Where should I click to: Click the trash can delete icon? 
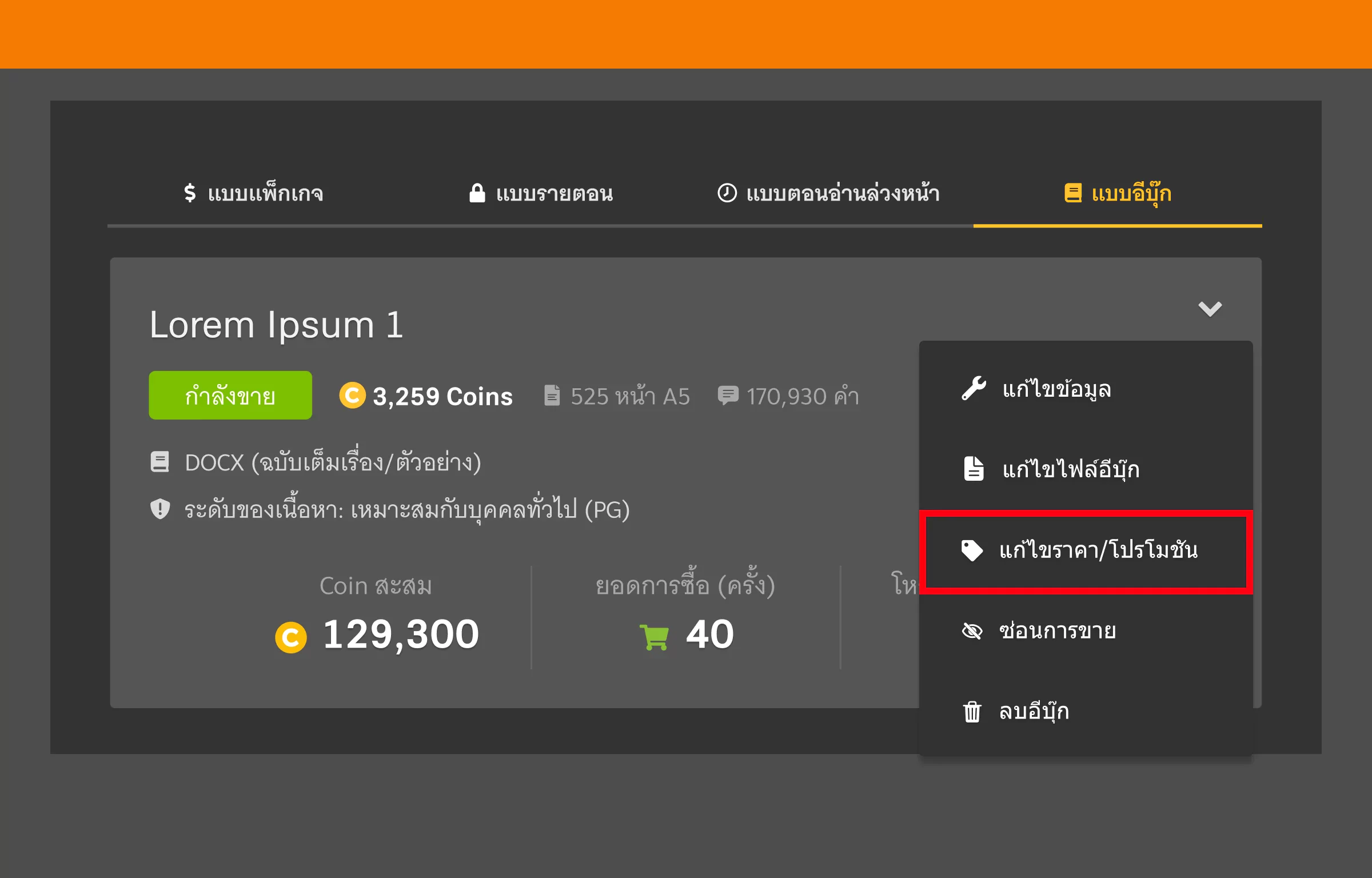972,712
